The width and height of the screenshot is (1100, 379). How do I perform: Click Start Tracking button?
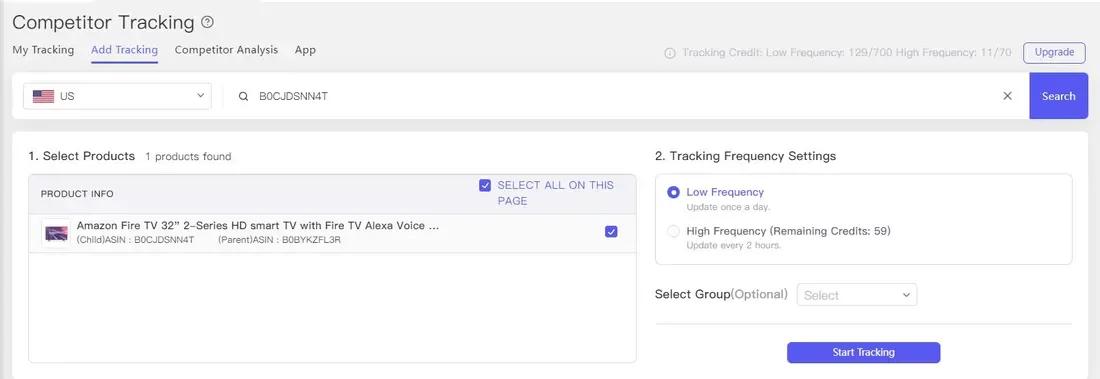[864, 352]
